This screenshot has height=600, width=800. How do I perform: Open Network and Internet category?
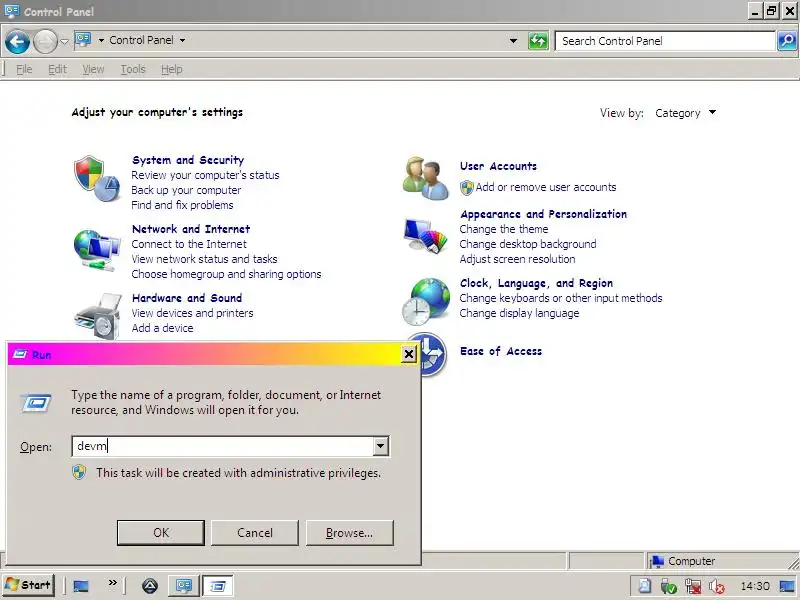(191, 229)
